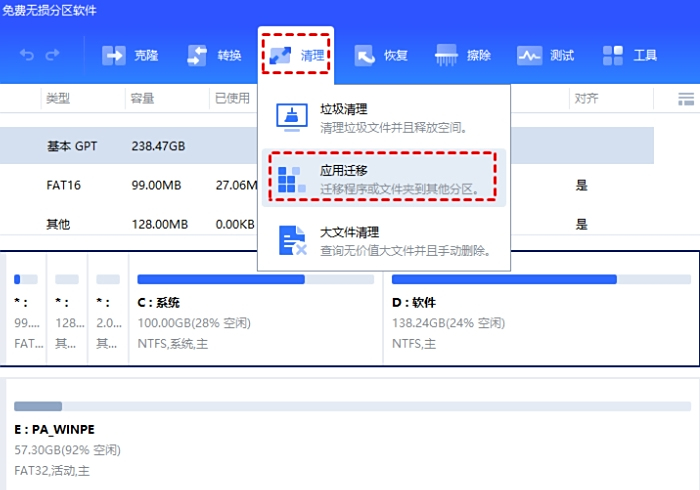This screenshot has height=490, width=700.
Task: Open the 测试 (Test) tool
Action: [x=545, y=55]
